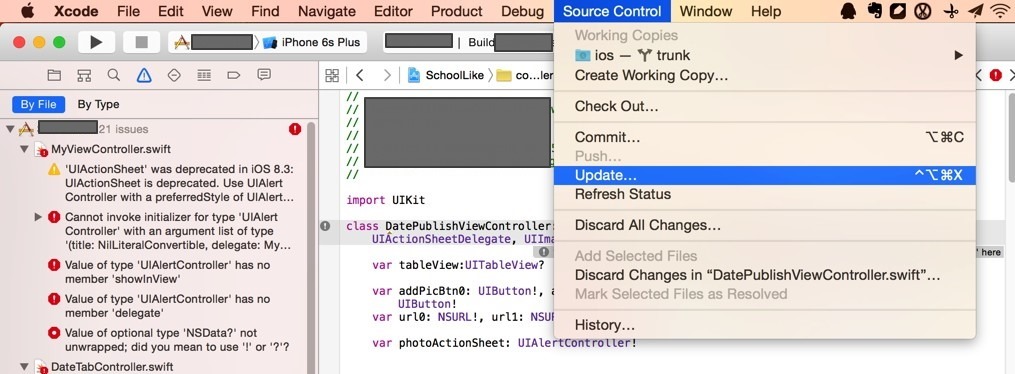Image resolution: width=1015 pixels, height=374 pixels.
Task: Open the Source Control menu
Action: (x=612, y=11)
